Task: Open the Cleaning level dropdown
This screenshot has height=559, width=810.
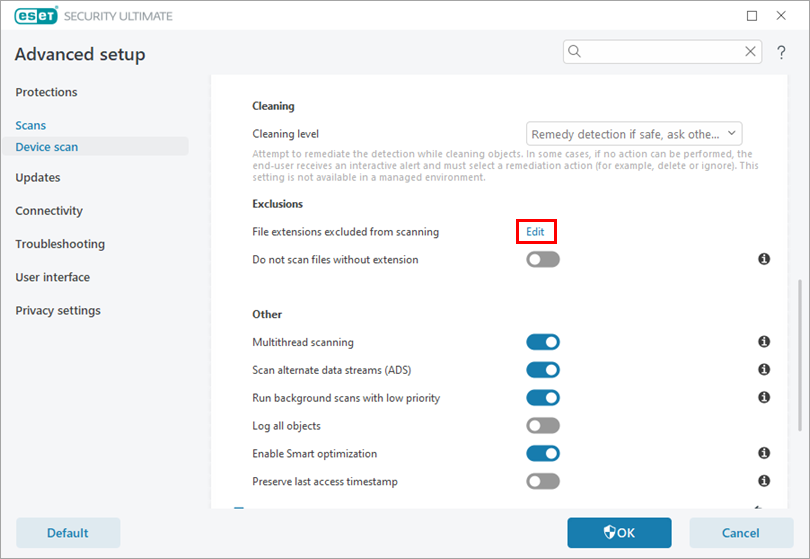Action: click(x=634, y=134)
